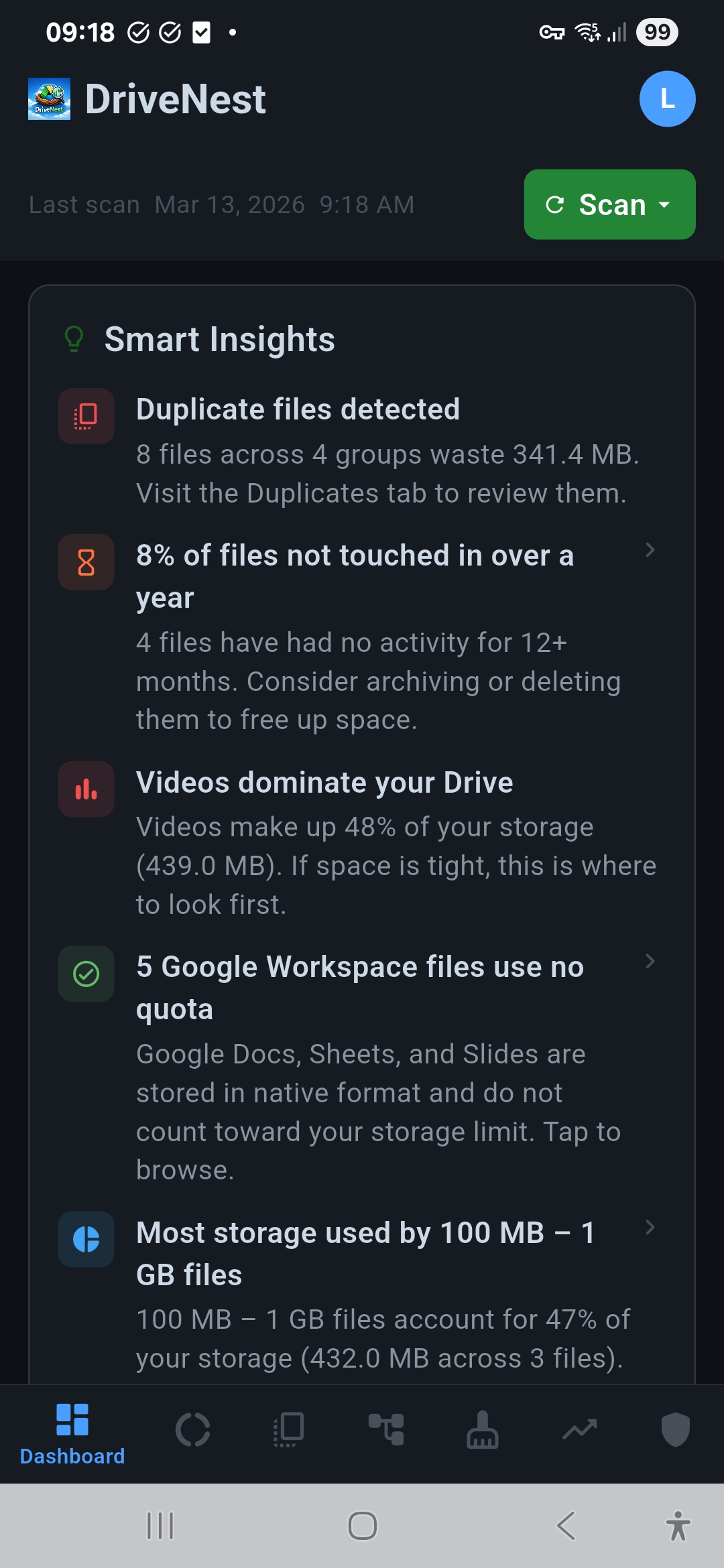Tap the Smart Insights lightbulb icon
The height and width of the screenshot is (1568, 724).
click(x=74, y=339)
